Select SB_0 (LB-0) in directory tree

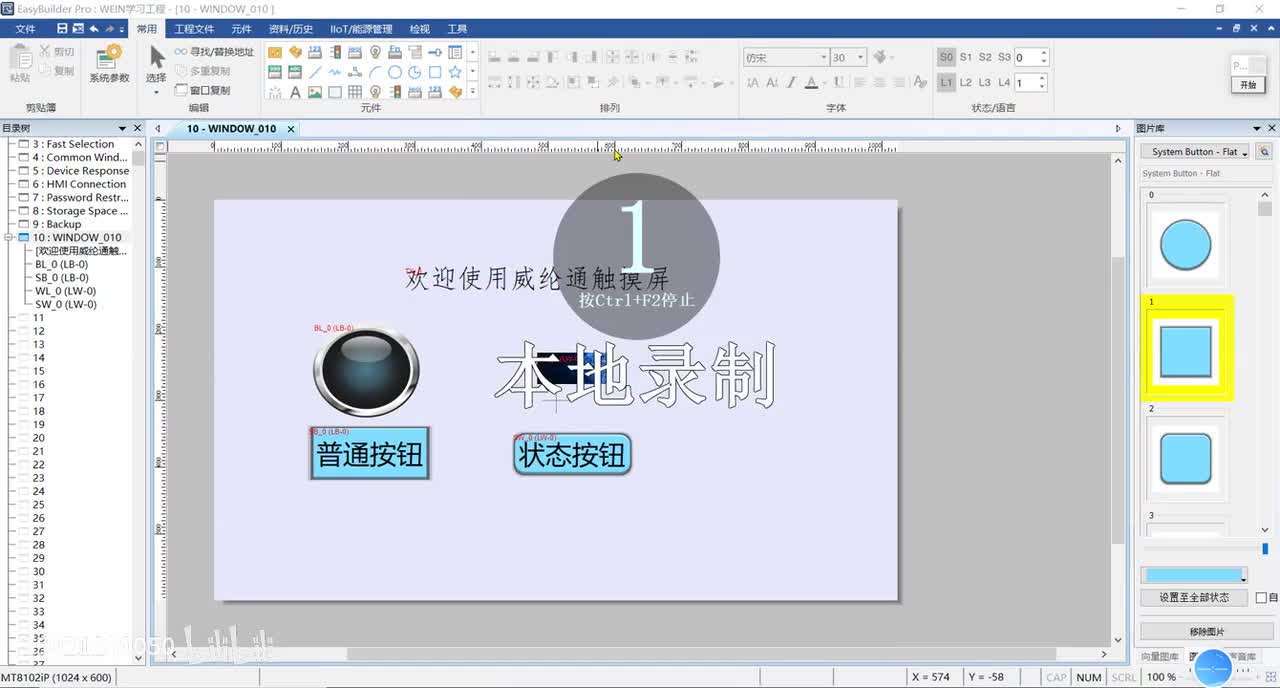[62, 278]
